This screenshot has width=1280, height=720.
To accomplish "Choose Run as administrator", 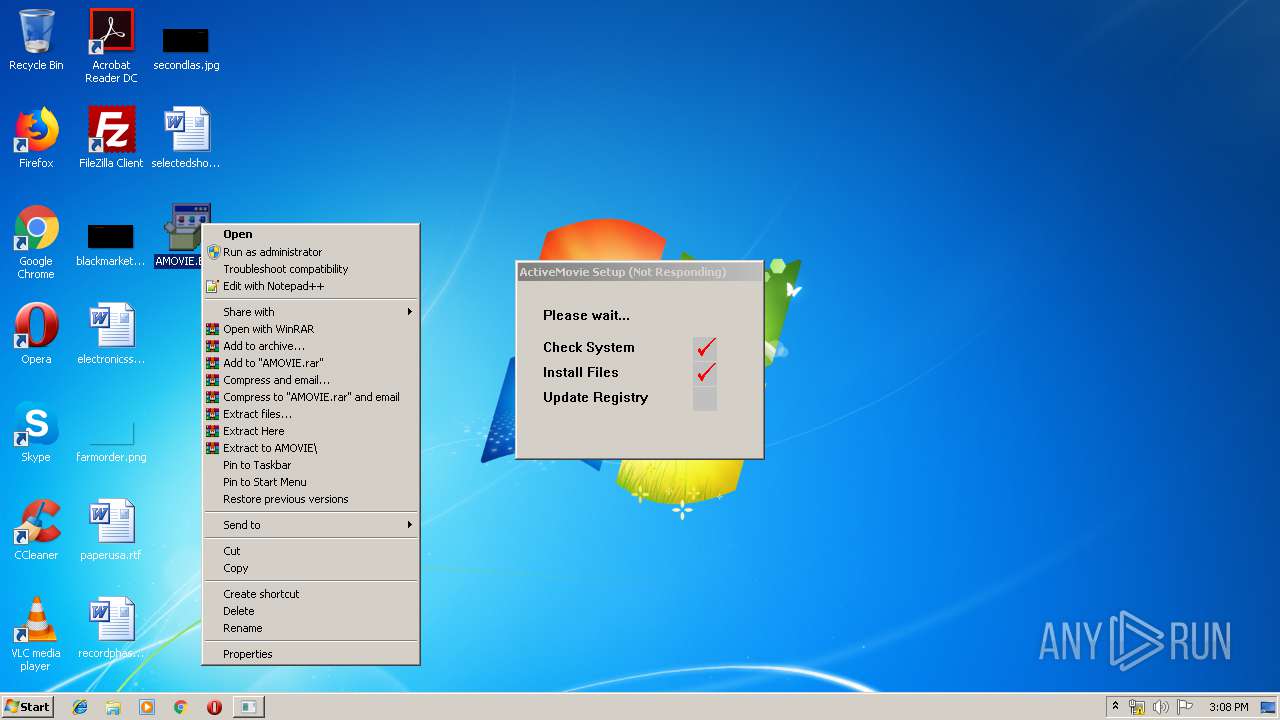I will click(311, 252).
